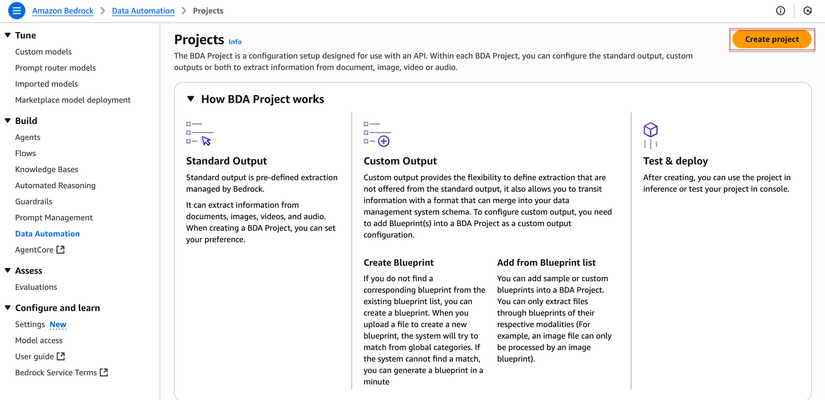Open Prompt router models
Viewport: 825px width, 400px height.
click(55, 68)
